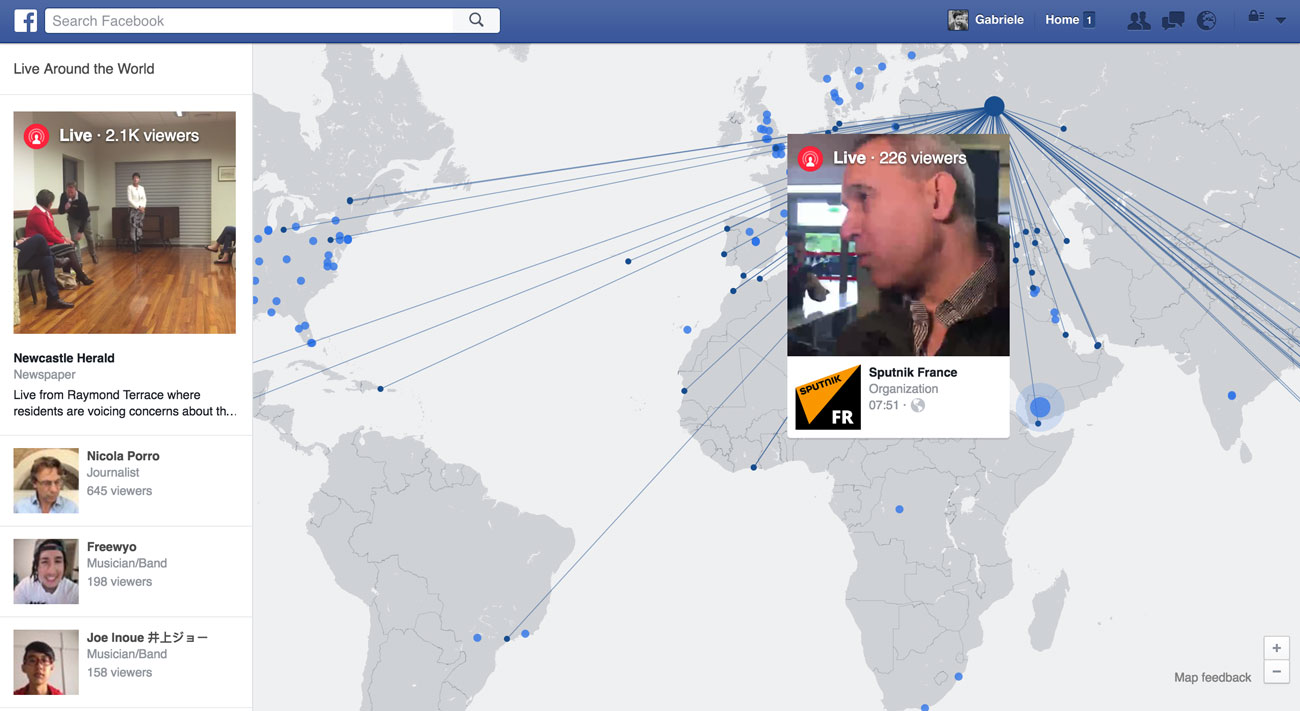Viewport: 1300px width, 711px height.
Task: Click the large highlighted map dot in East Africa
Action: tap(1040, 407)
